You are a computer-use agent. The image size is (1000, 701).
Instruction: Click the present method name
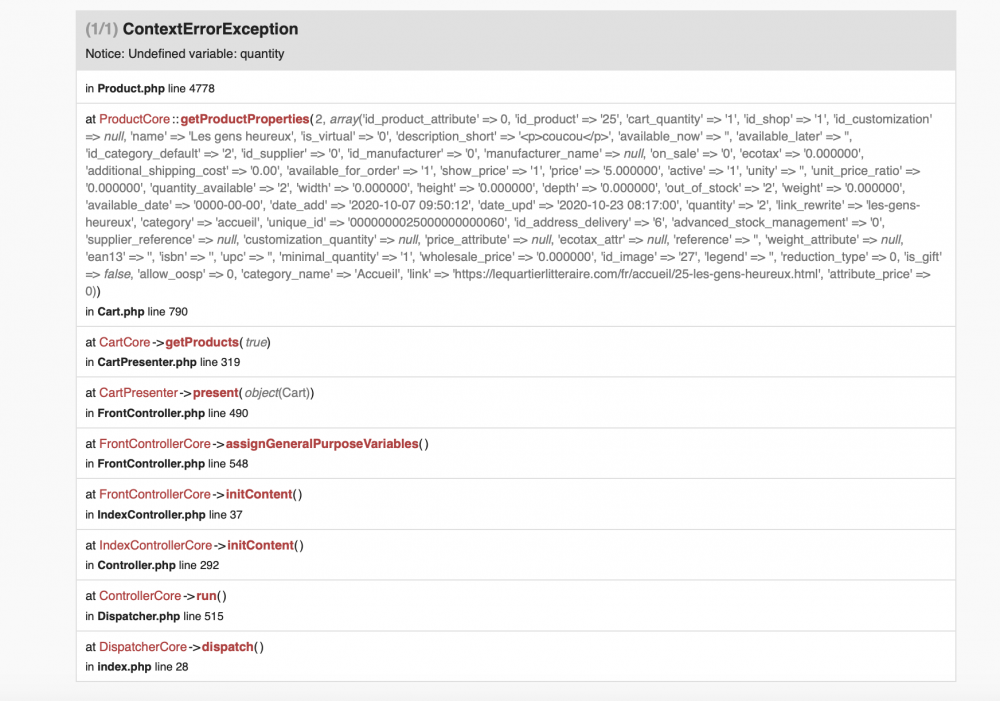coord(216,393)
